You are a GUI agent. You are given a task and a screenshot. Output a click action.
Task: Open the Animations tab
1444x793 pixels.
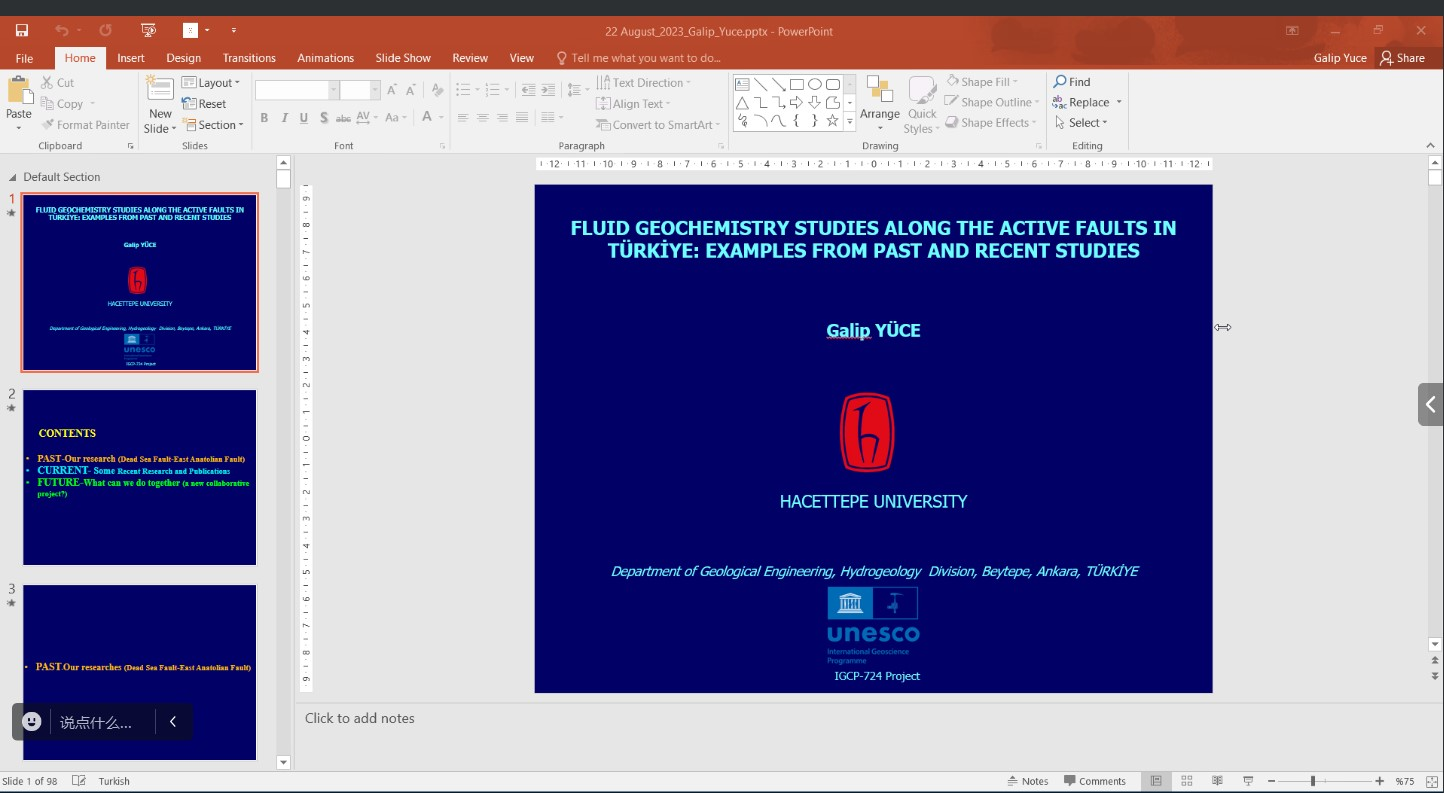[325, 58]
